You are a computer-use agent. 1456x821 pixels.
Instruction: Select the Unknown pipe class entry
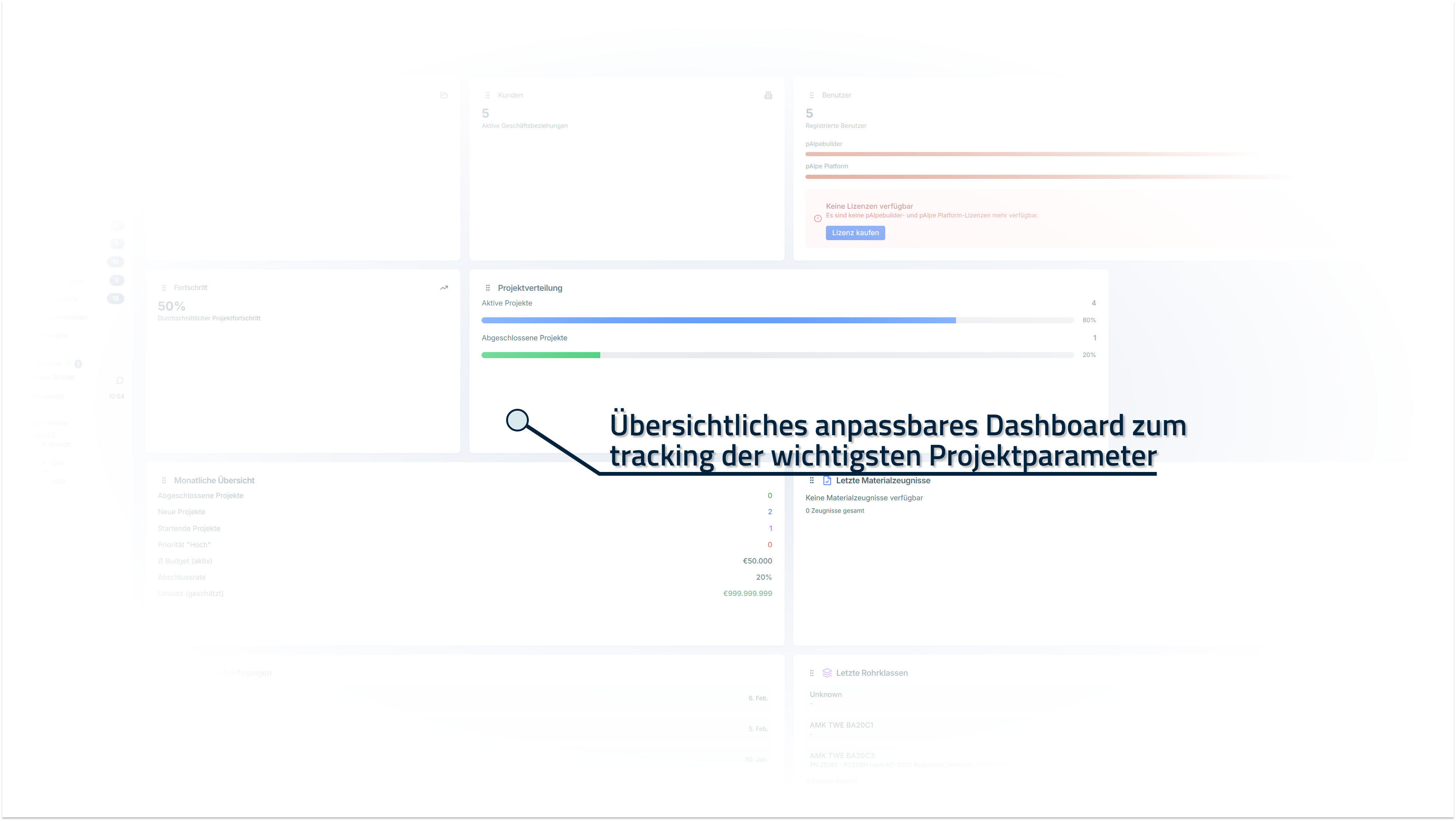(x=825, y=695)
